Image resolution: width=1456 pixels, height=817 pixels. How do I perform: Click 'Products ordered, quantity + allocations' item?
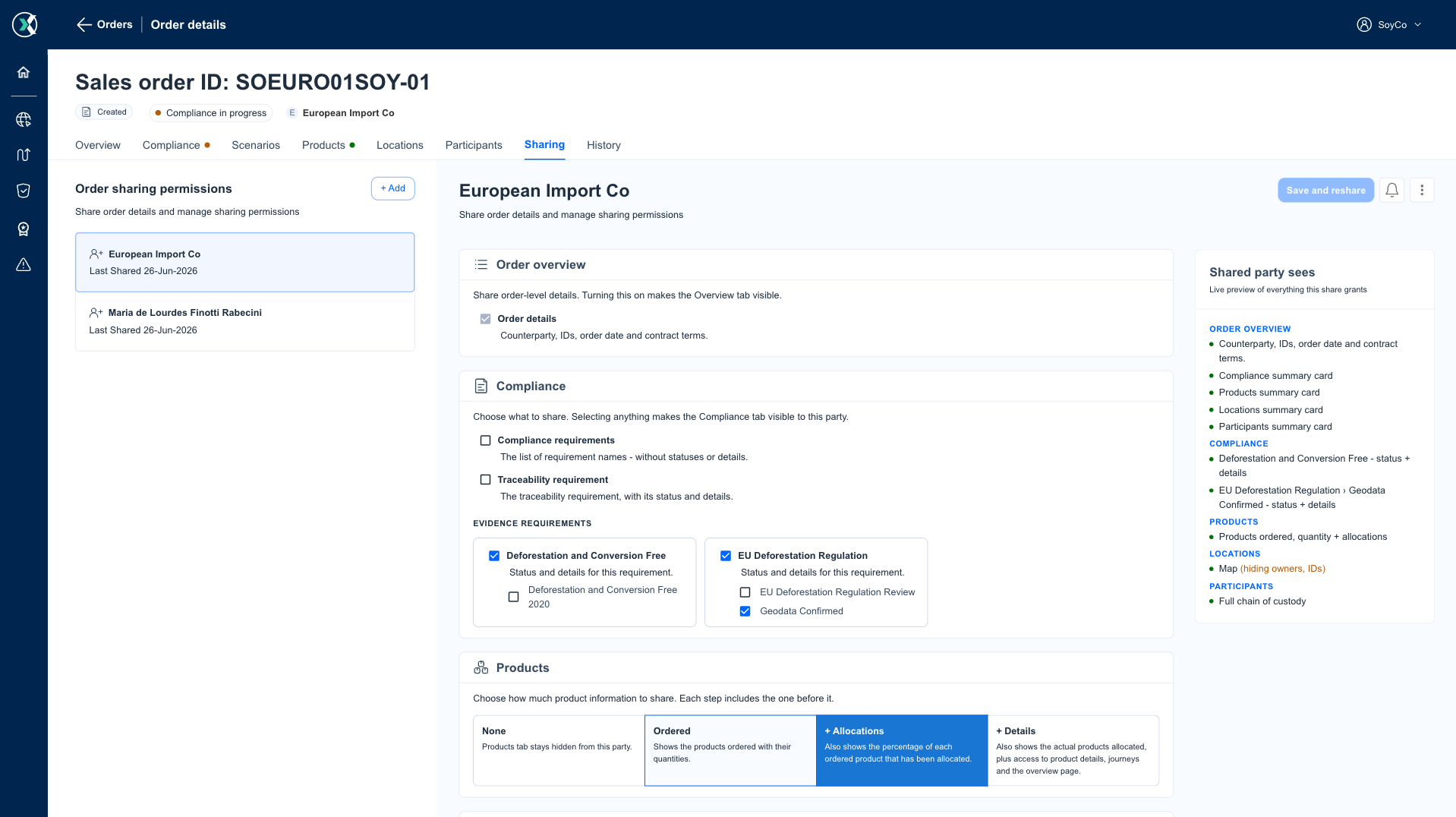pos(1303,537)
